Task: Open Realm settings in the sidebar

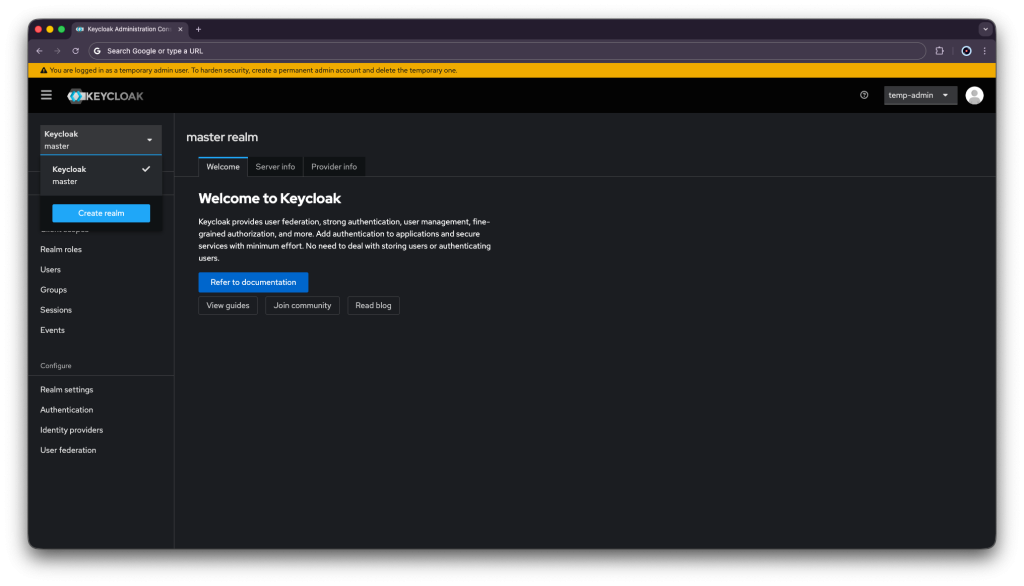Action: click(x=67, y=390)
